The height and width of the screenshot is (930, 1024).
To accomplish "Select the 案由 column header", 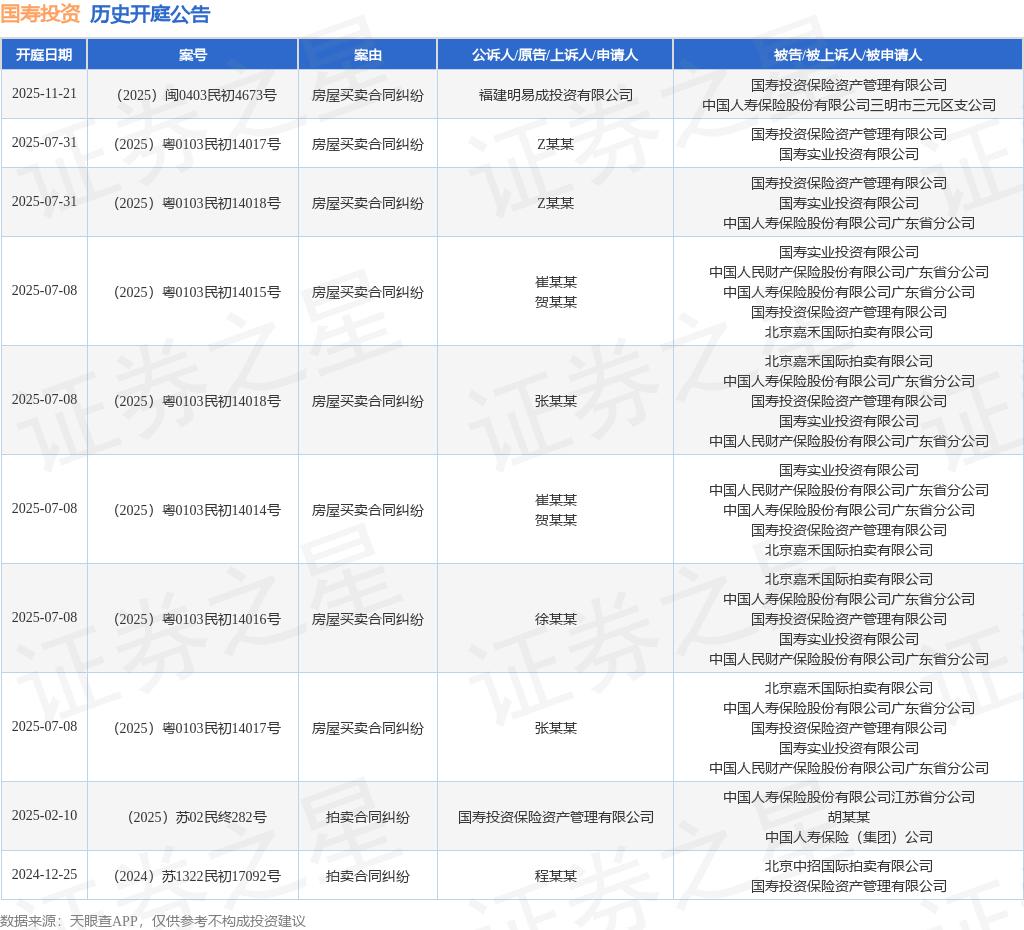I will 368,55.
